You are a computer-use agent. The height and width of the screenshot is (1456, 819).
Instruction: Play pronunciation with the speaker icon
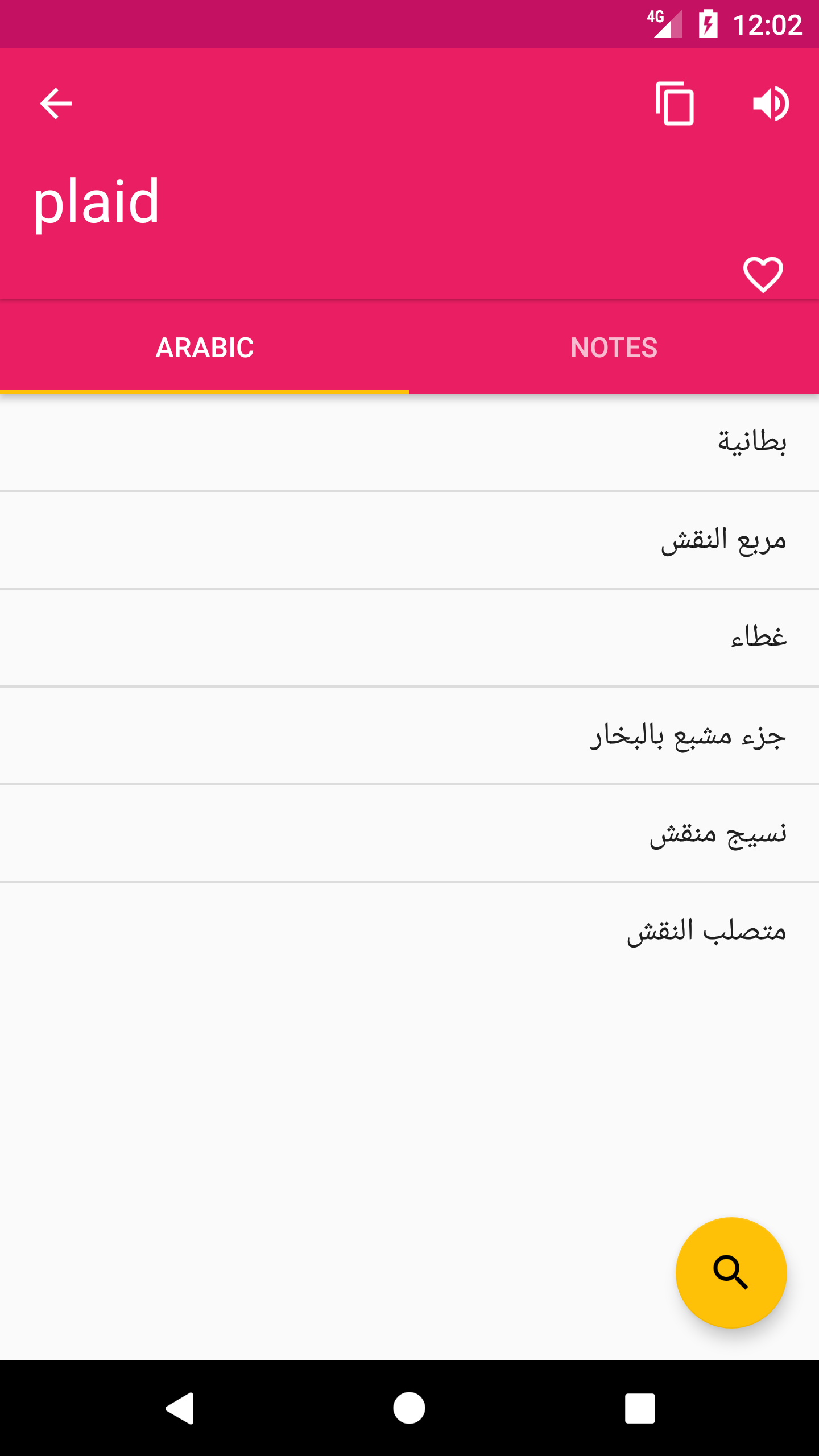pyautogui.click(x=771, y=104)
